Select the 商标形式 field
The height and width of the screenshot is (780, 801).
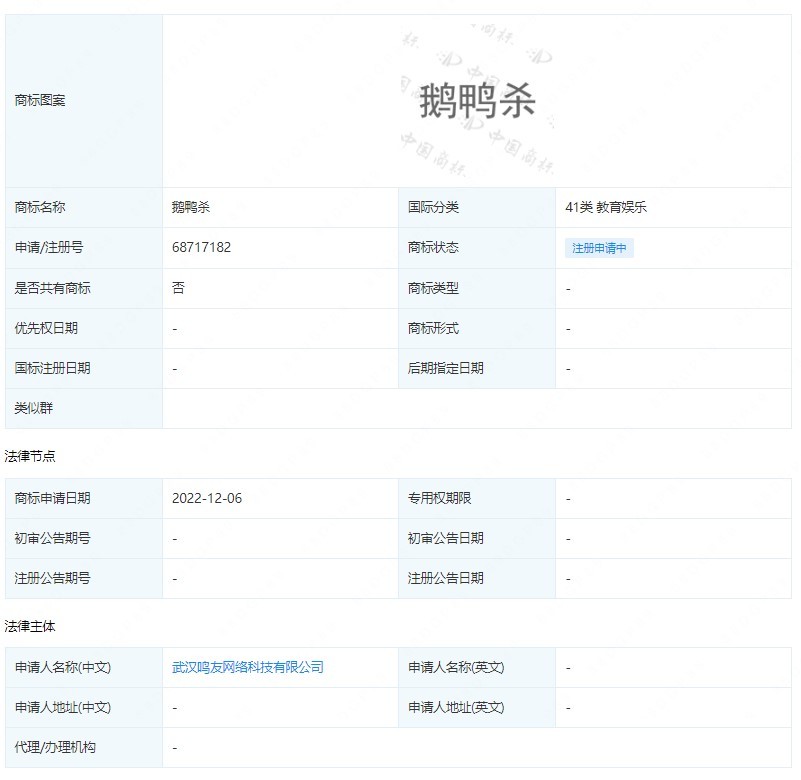[x=432, y=328]
